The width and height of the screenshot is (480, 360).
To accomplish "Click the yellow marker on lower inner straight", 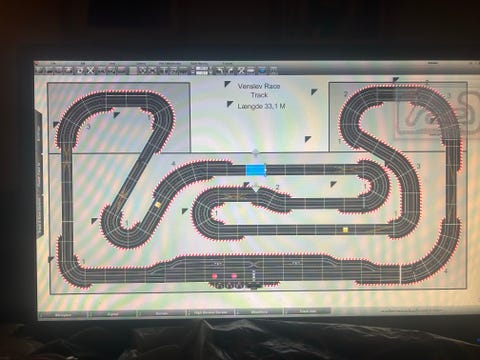I will [346, 229].
